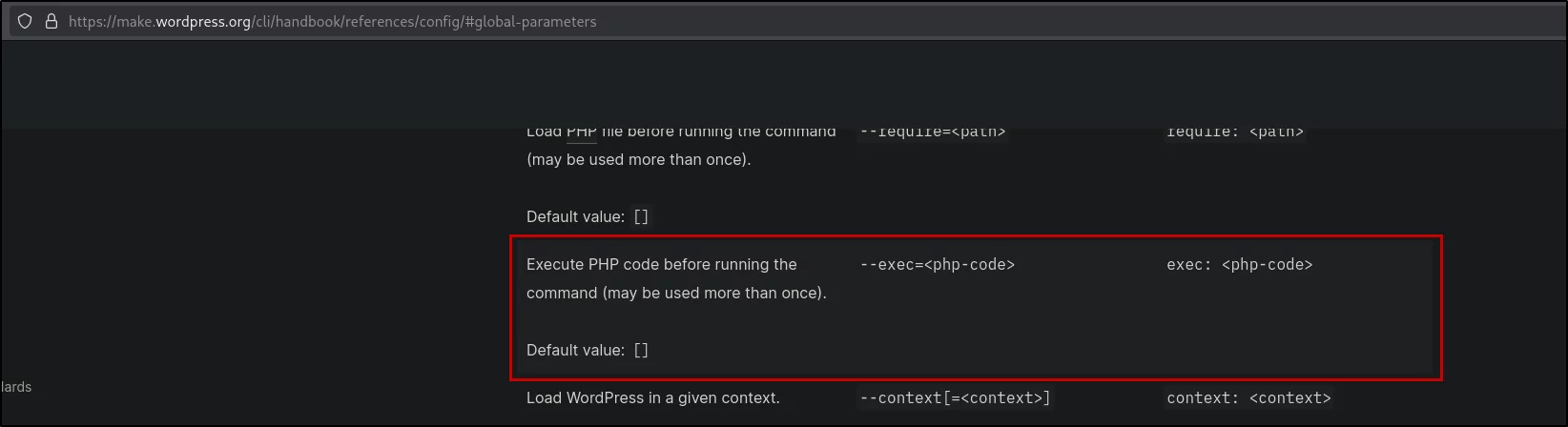
Task: Click "Load WordPress in a given context." text
Action: coord(653,398)
